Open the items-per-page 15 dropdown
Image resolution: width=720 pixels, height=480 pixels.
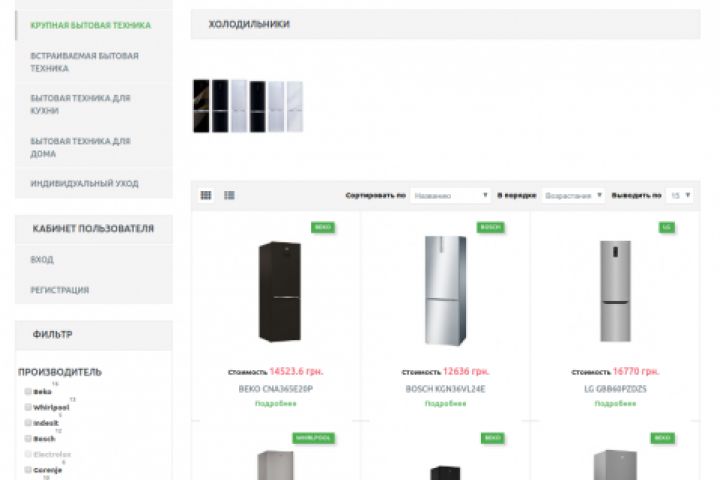(680, 196)
